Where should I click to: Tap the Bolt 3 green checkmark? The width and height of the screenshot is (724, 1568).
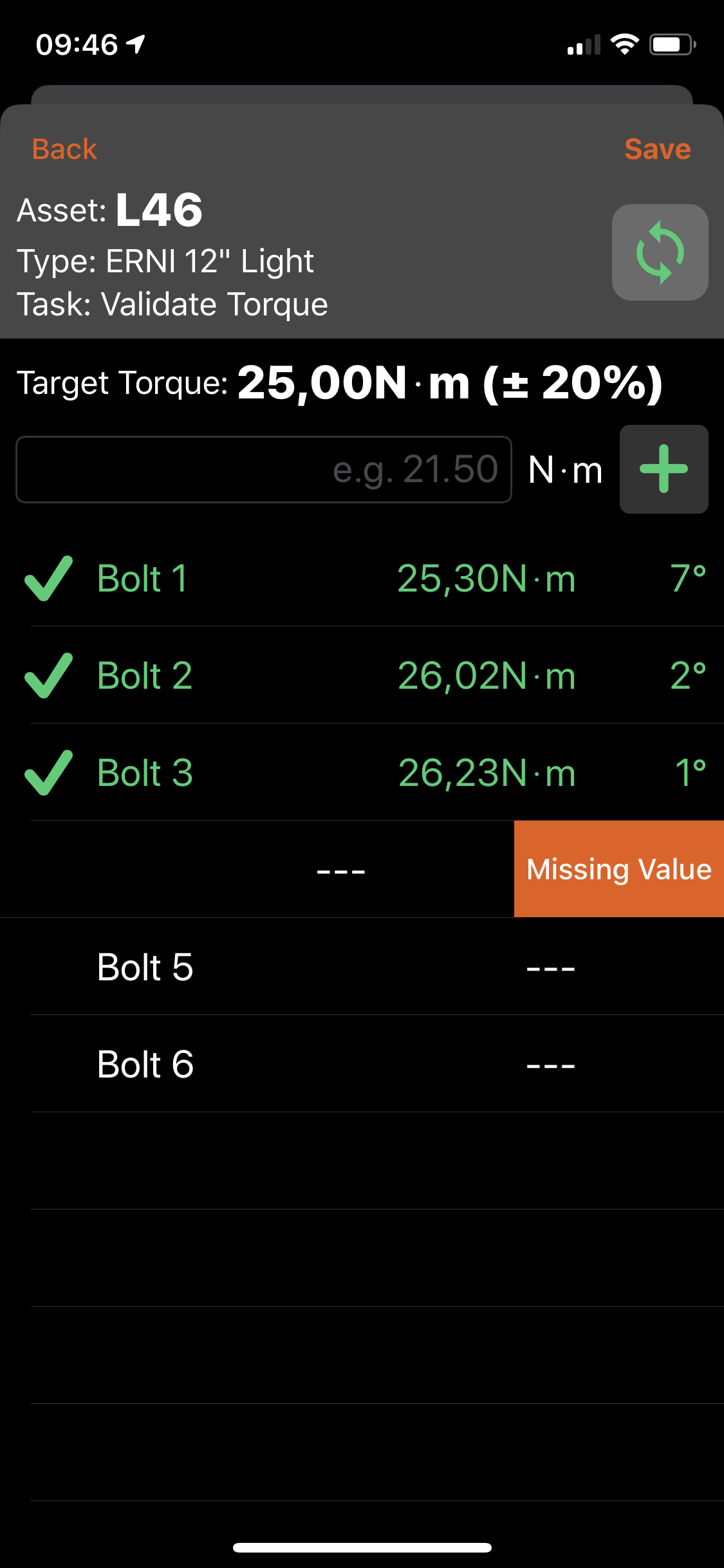[x=48, y=772]
